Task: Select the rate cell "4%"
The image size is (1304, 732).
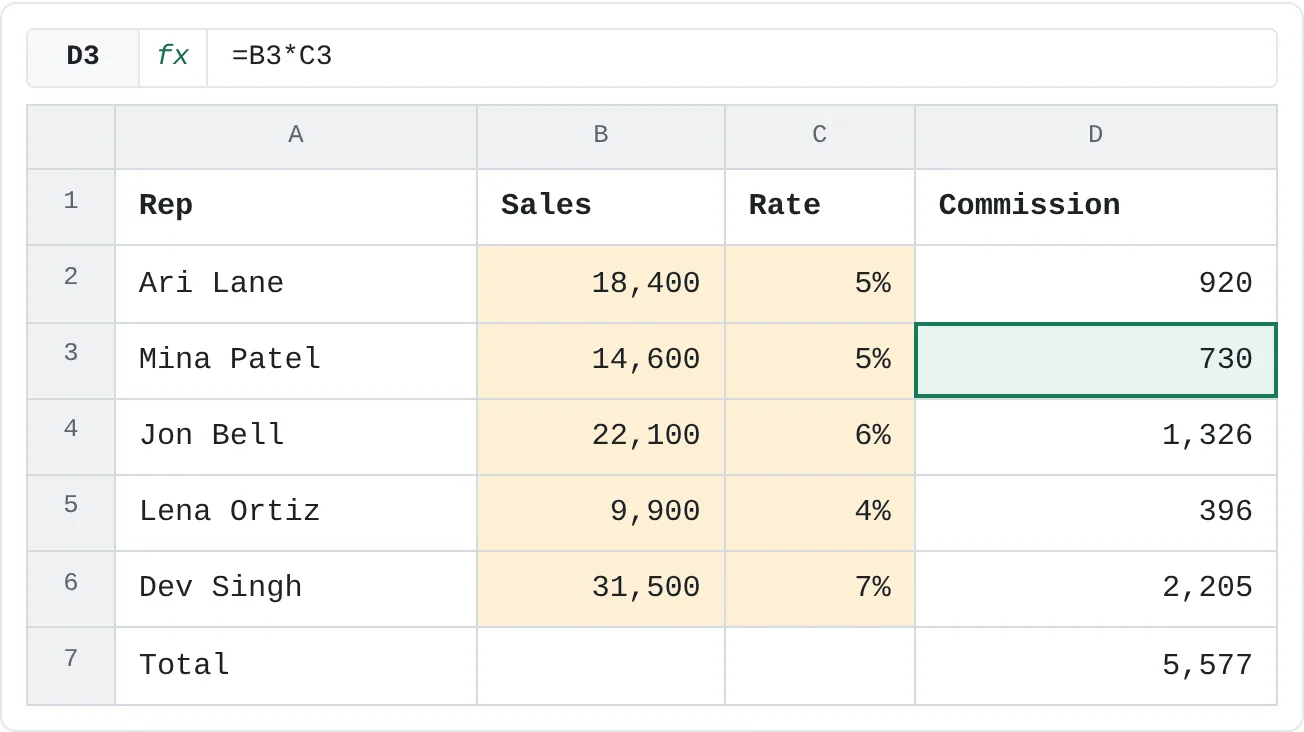Action: click(x=820, y=512)
